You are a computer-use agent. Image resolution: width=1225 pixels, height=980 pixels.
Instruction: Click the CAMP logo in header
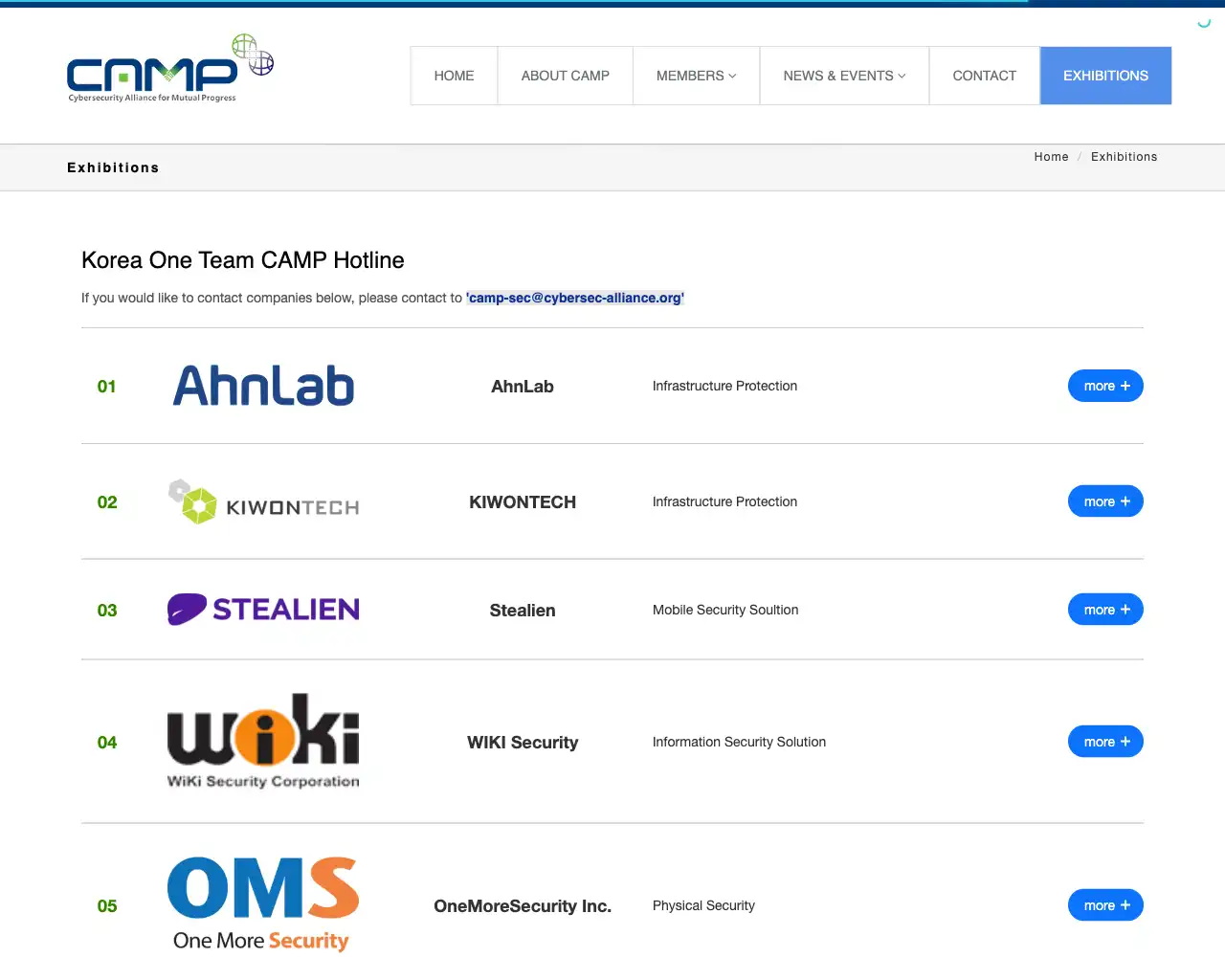(x=170, y=69)
